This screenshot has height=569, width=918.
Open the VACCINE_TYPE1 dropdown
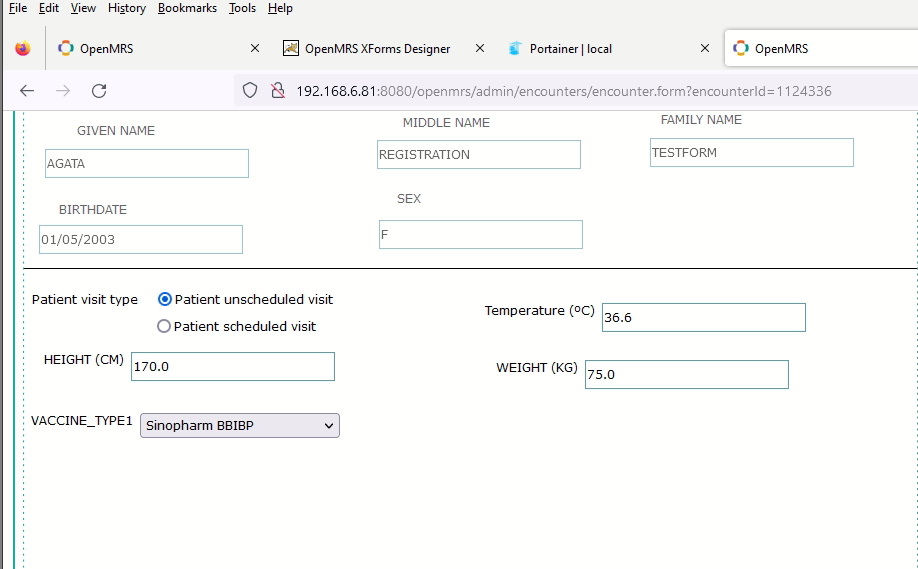239,426
